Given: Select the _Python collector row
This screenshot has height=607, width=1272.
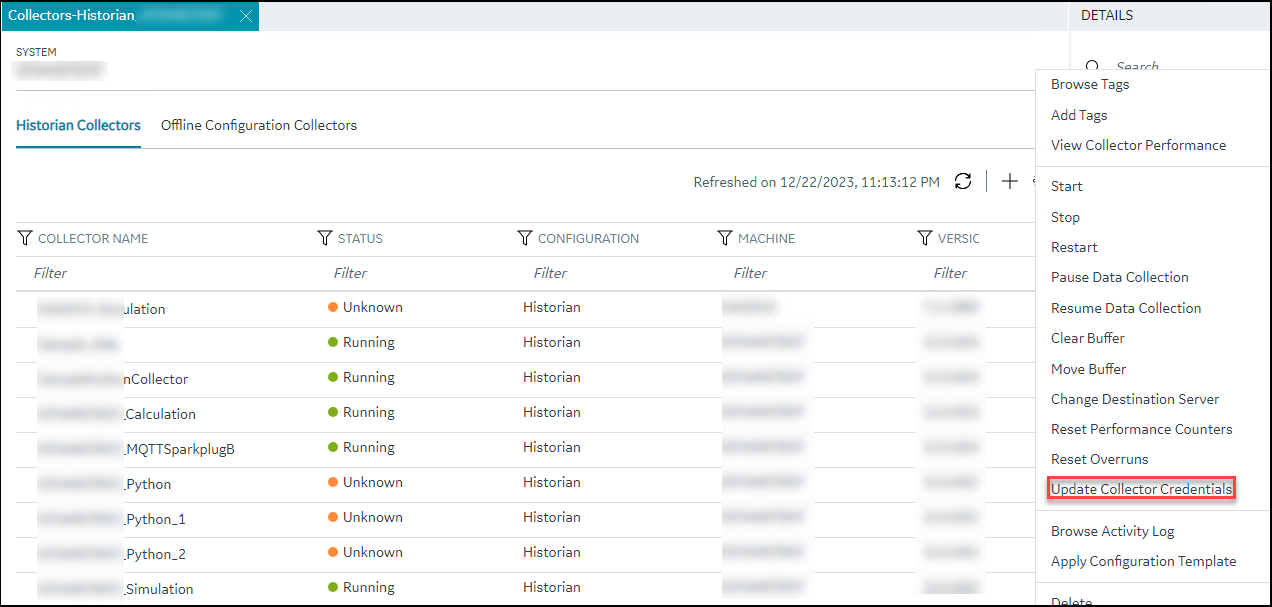Looking at the screenshot, I should tap(525, 483).
